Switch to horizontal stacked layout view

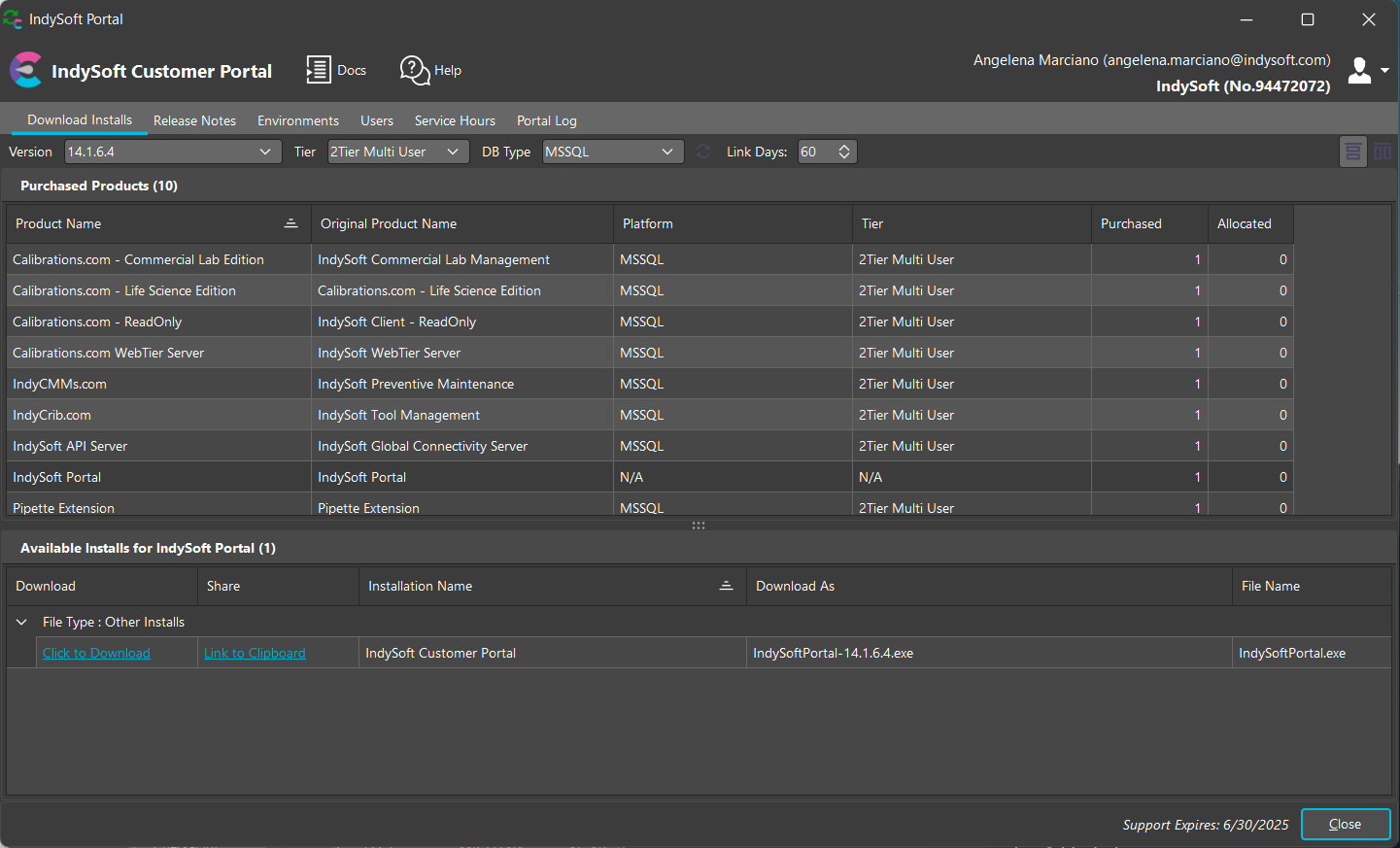tap(1352, 152)
